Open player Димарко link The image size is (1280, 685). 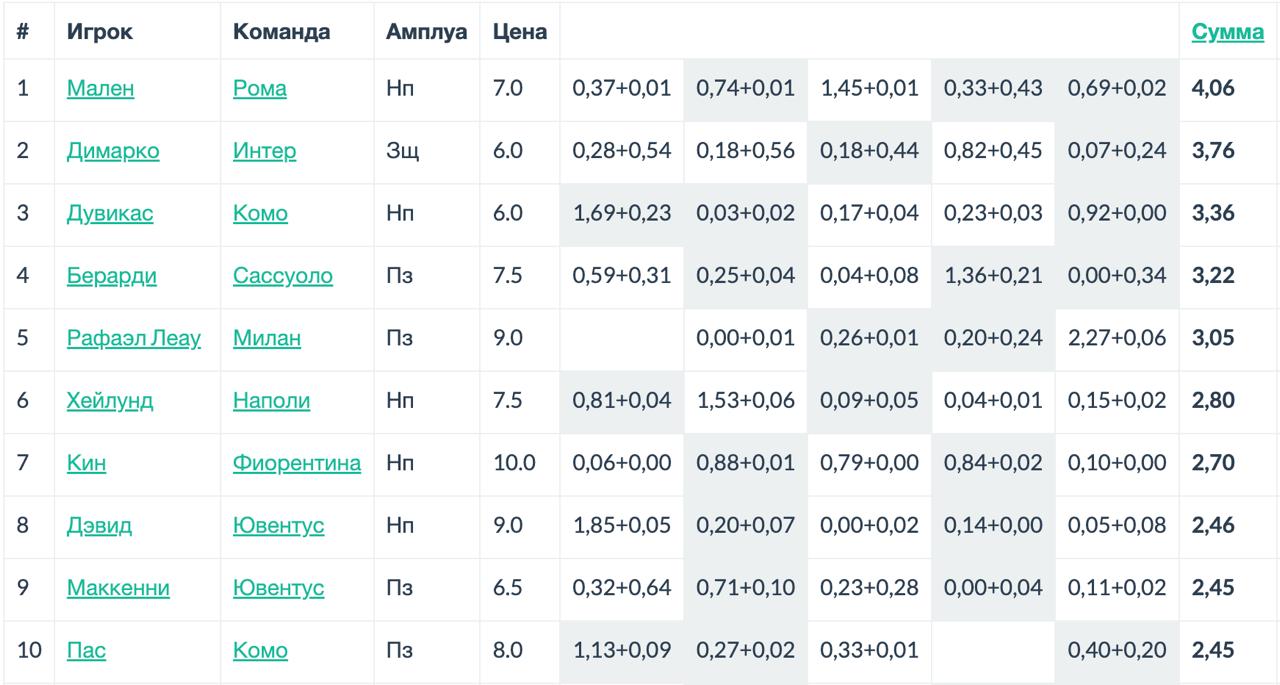tap(113, 151)
